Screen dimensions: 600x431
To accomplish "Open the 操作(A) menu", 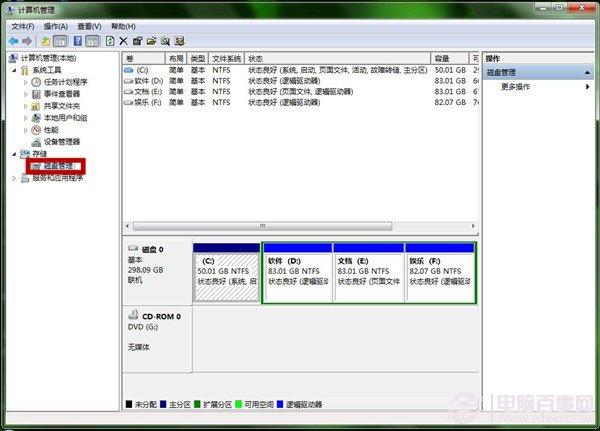I will click(x=56, y=26).
